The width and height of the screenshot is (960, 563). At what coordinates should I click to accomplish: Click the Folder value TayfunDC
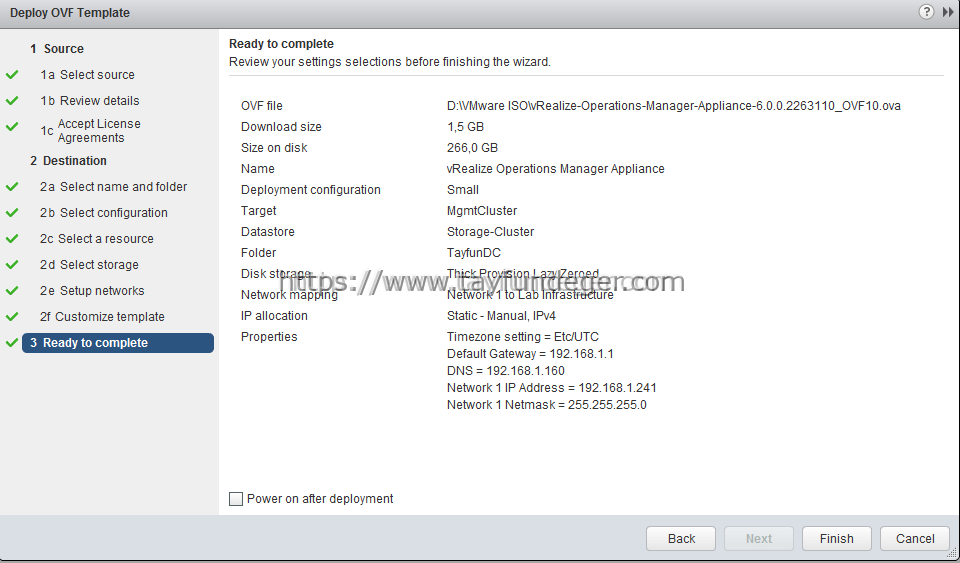tap(474, 253)
